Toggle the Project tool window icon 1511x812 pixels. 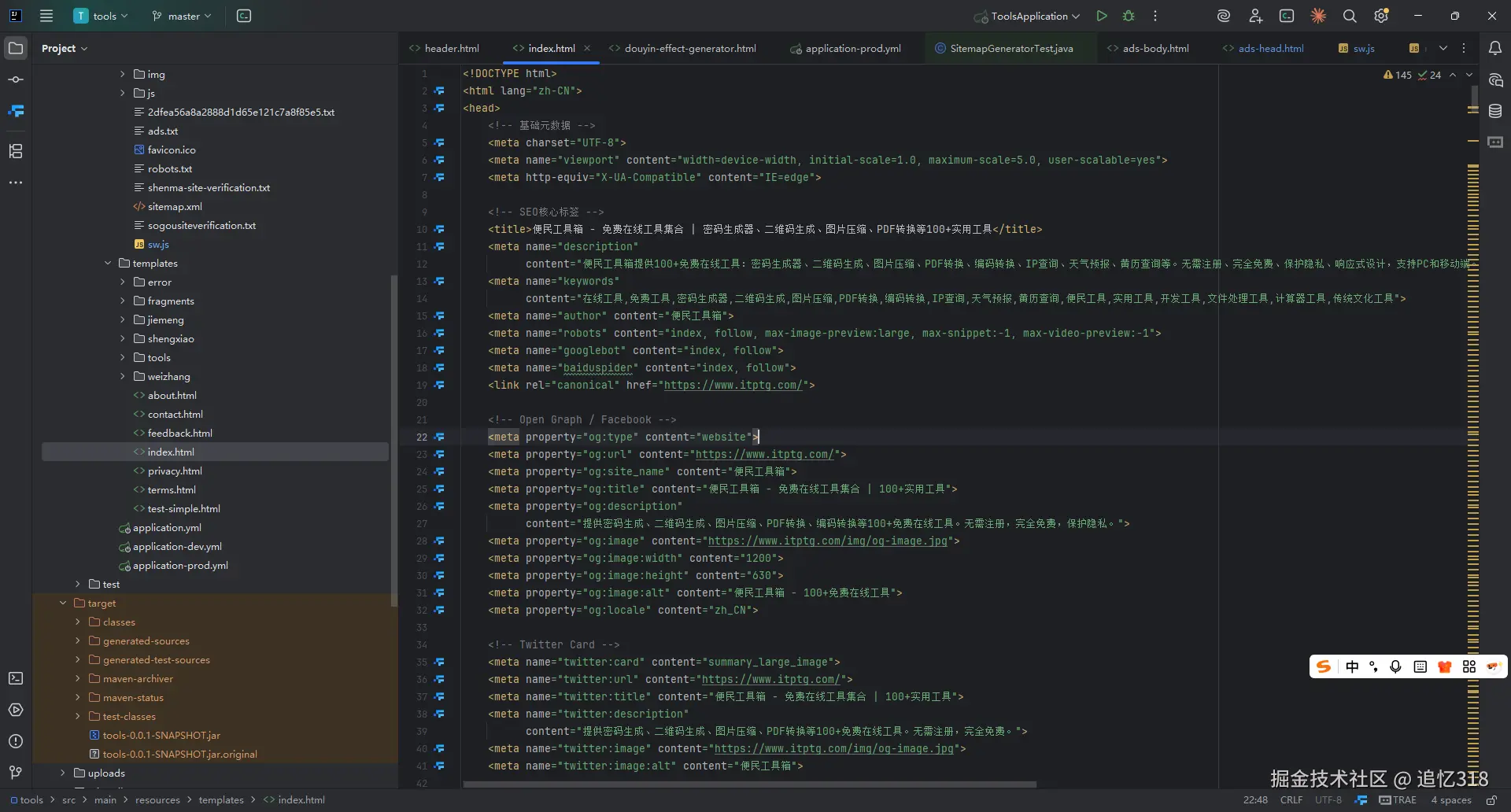(x=16, y=48)
